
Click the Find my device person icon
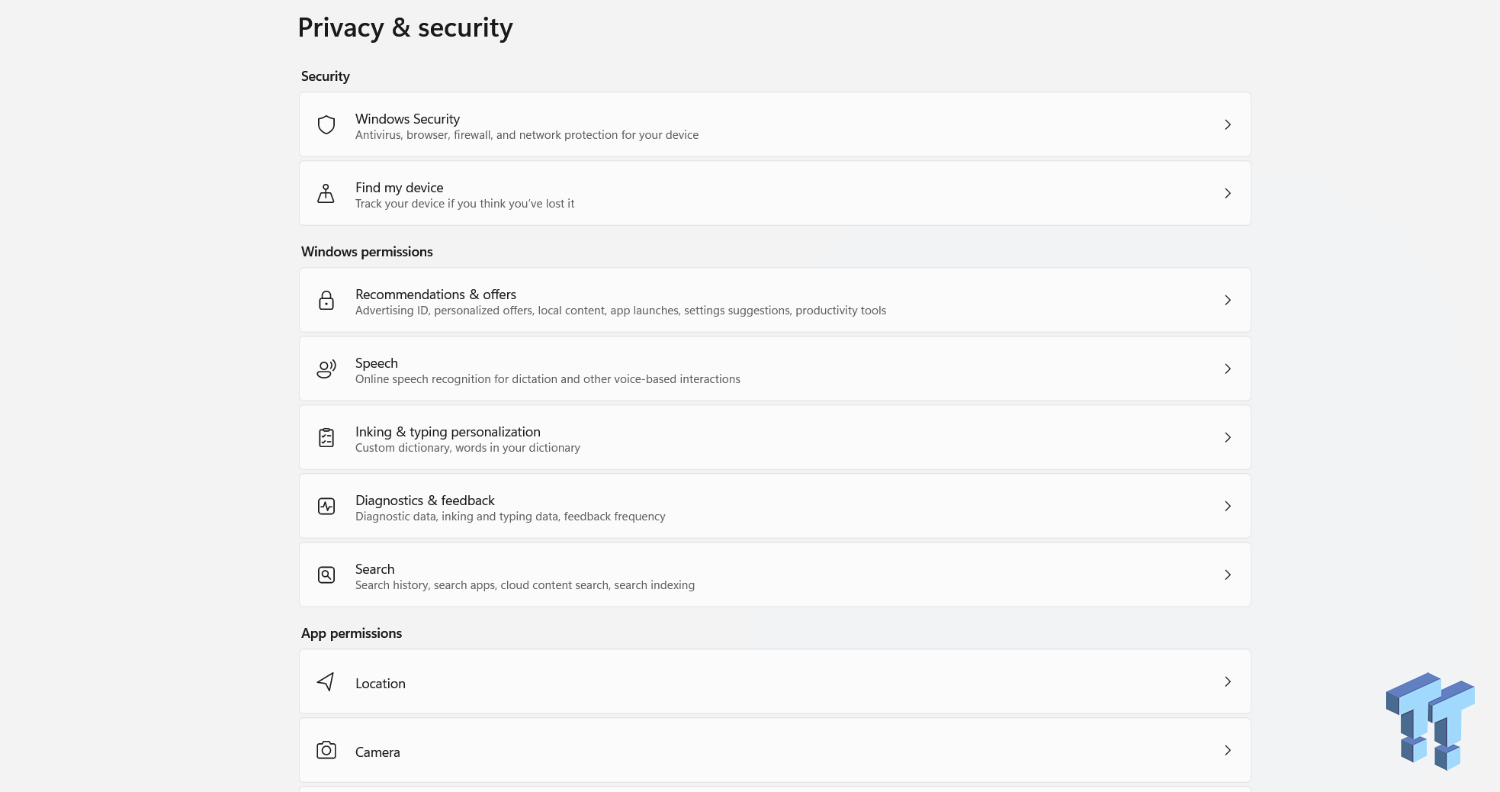pyautogui.click(x=326, y=193)
